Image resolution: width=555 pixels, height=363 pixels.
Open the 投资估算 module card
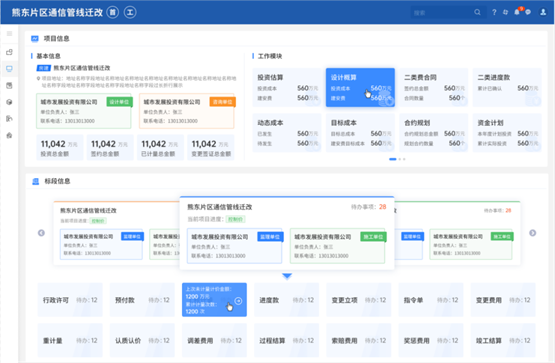(x=287, y=87)
